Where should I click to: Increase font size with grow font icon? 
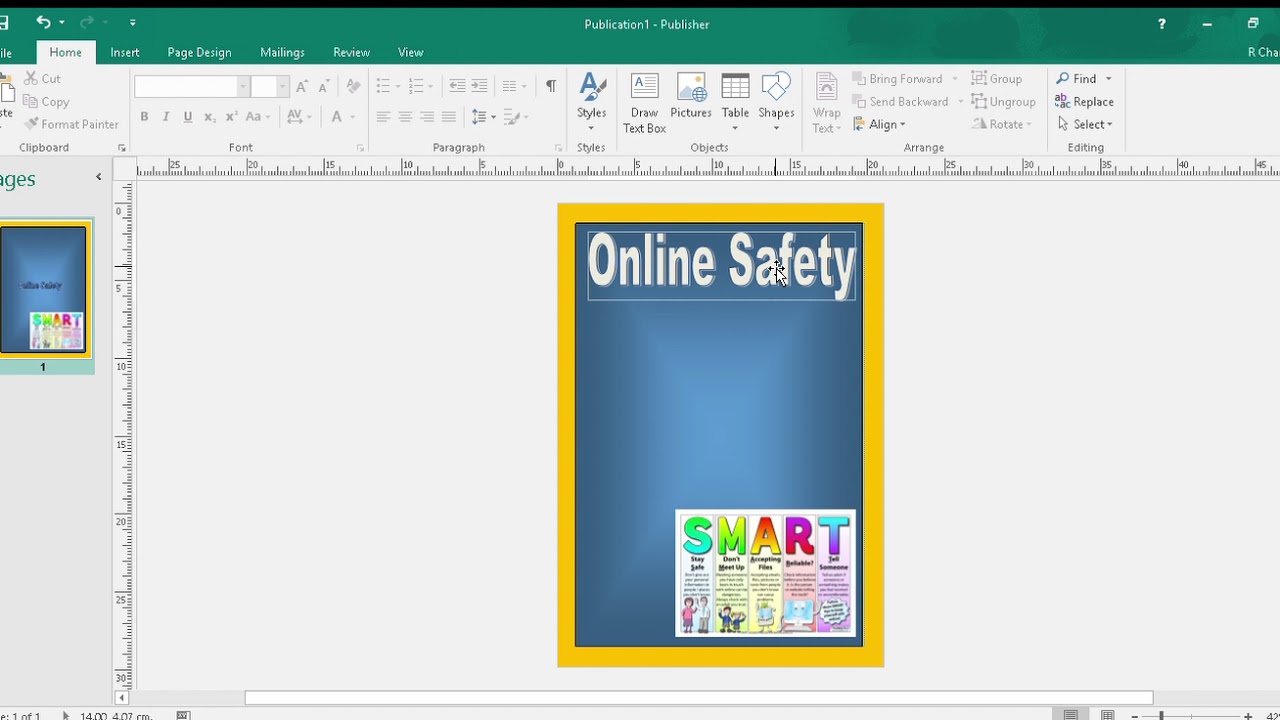[302, 87]
